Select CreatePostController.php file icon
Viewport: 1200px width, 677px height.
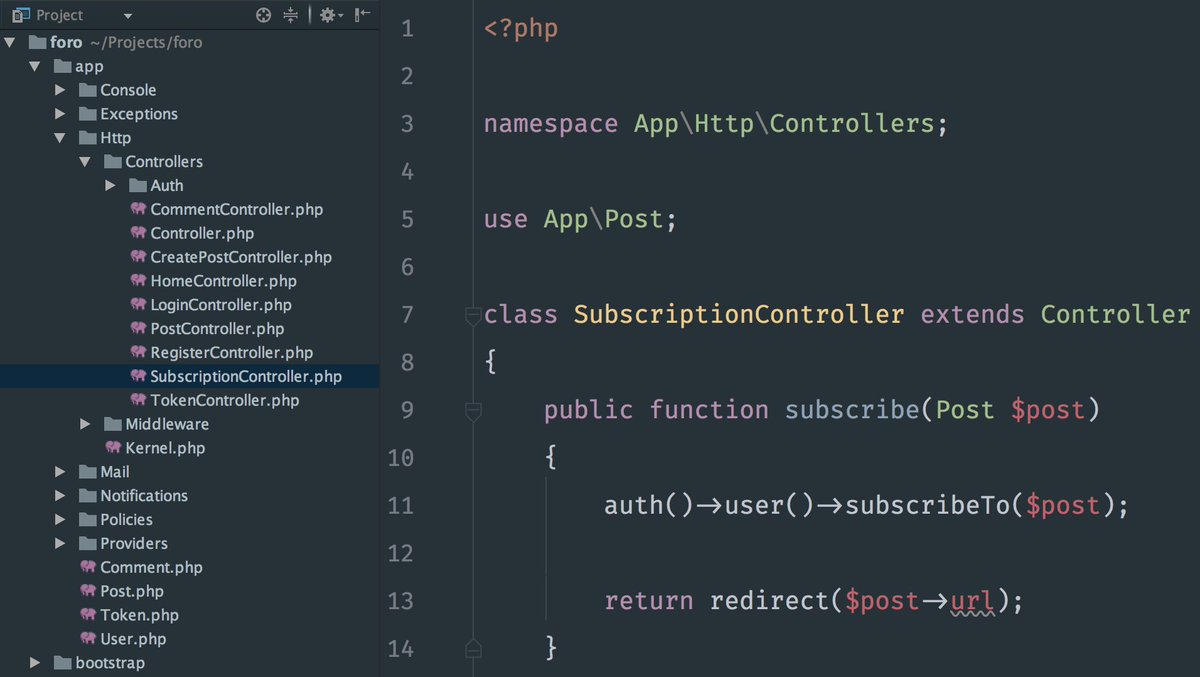138,257
